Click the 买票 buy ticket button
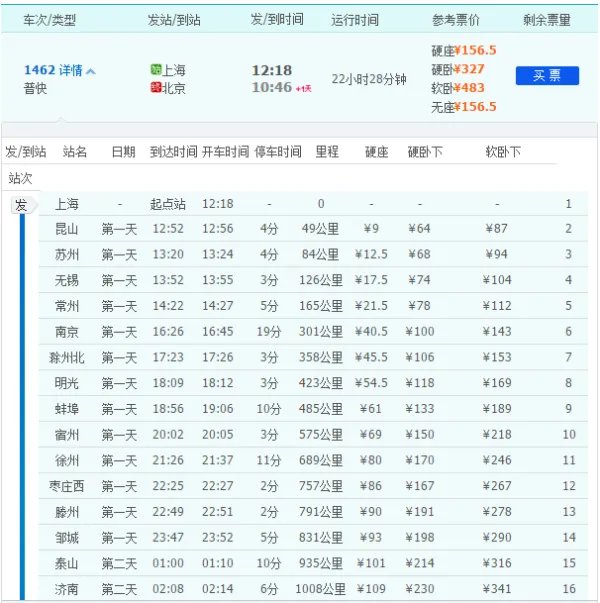The height and width of the screenshot is (603, 600). [547, 75]
